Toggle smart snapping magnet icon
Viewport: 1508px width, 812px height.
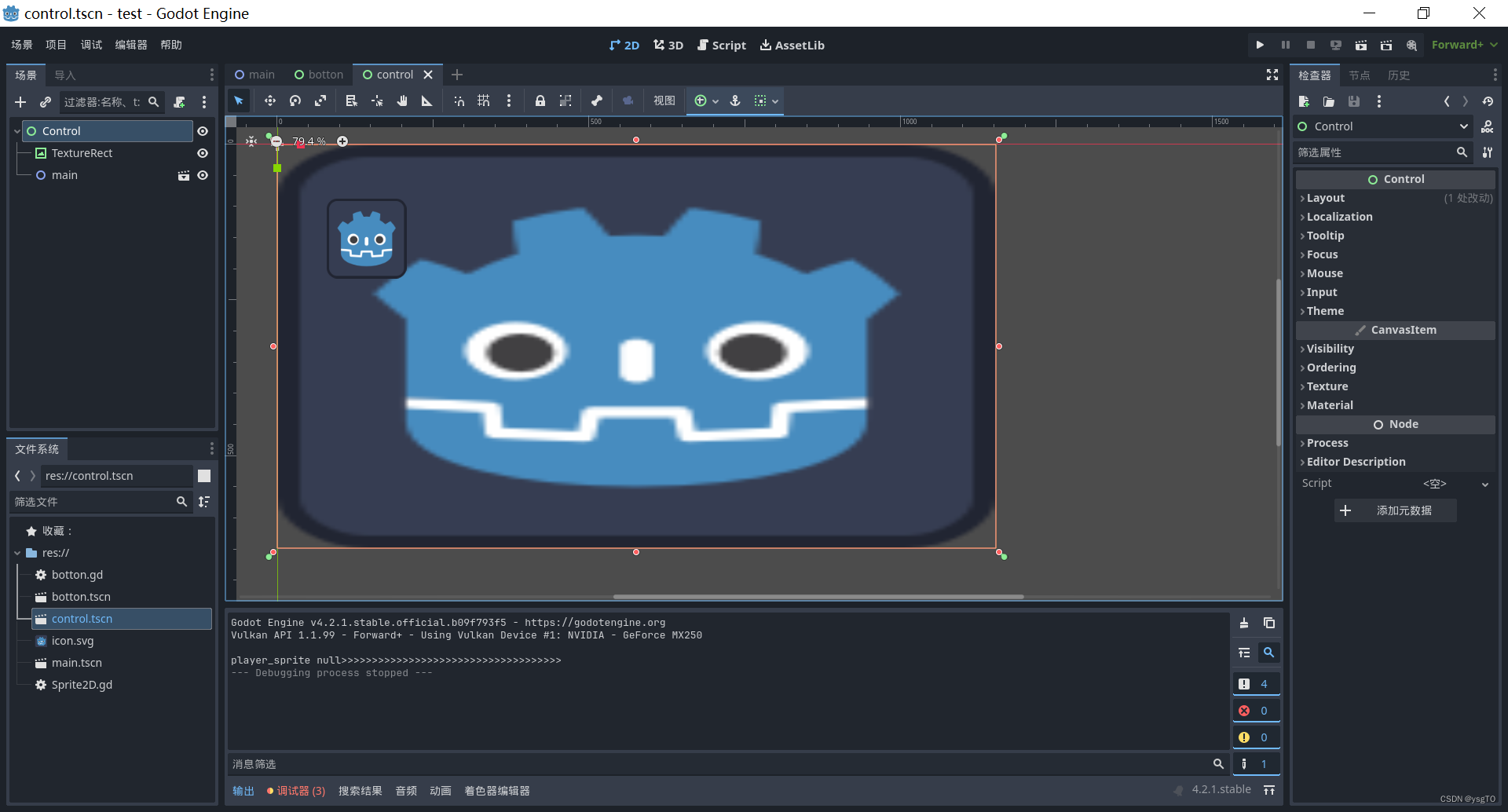pos(459,101)
